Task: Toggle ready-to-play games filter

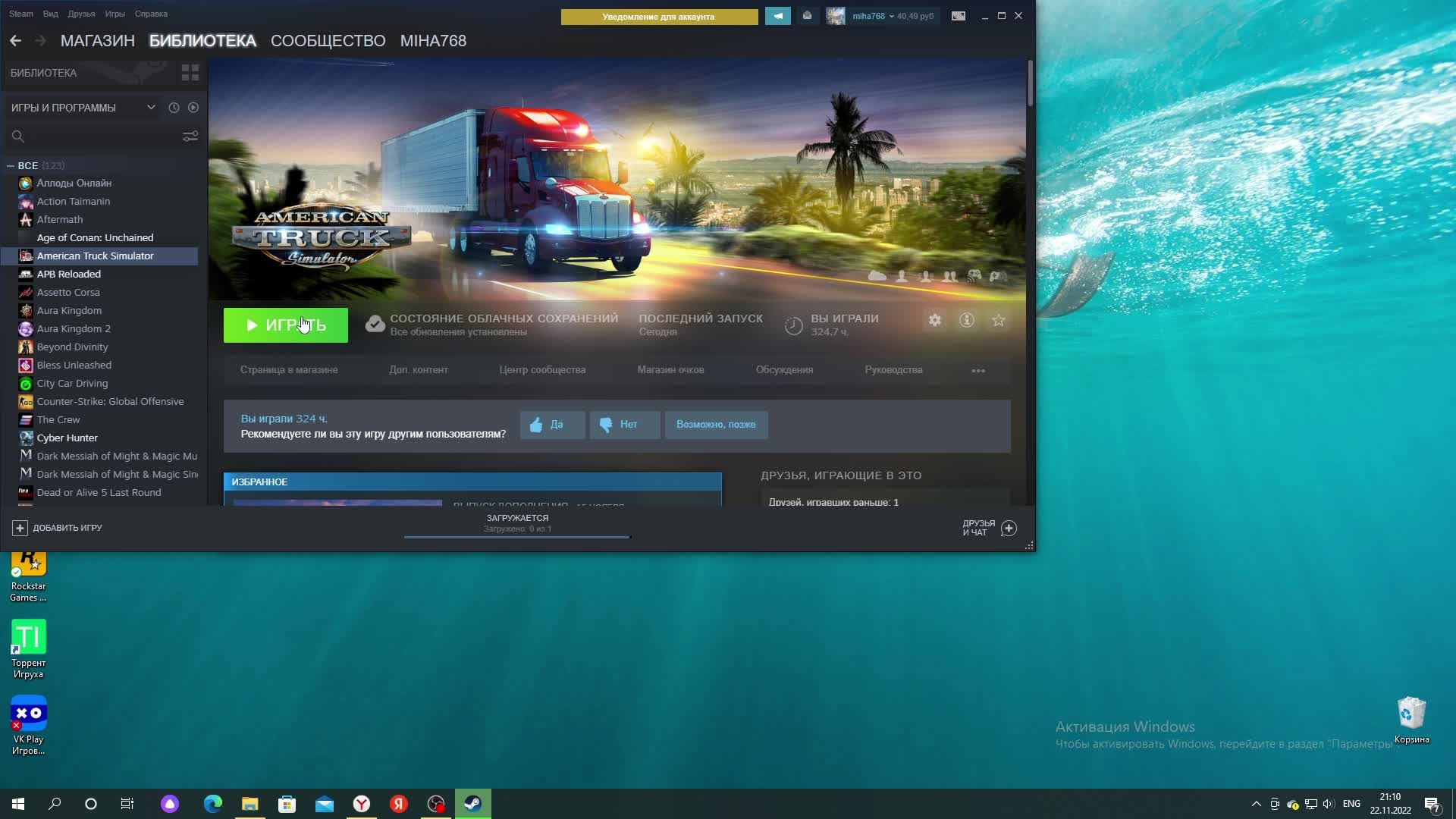Action: [193, 108]
